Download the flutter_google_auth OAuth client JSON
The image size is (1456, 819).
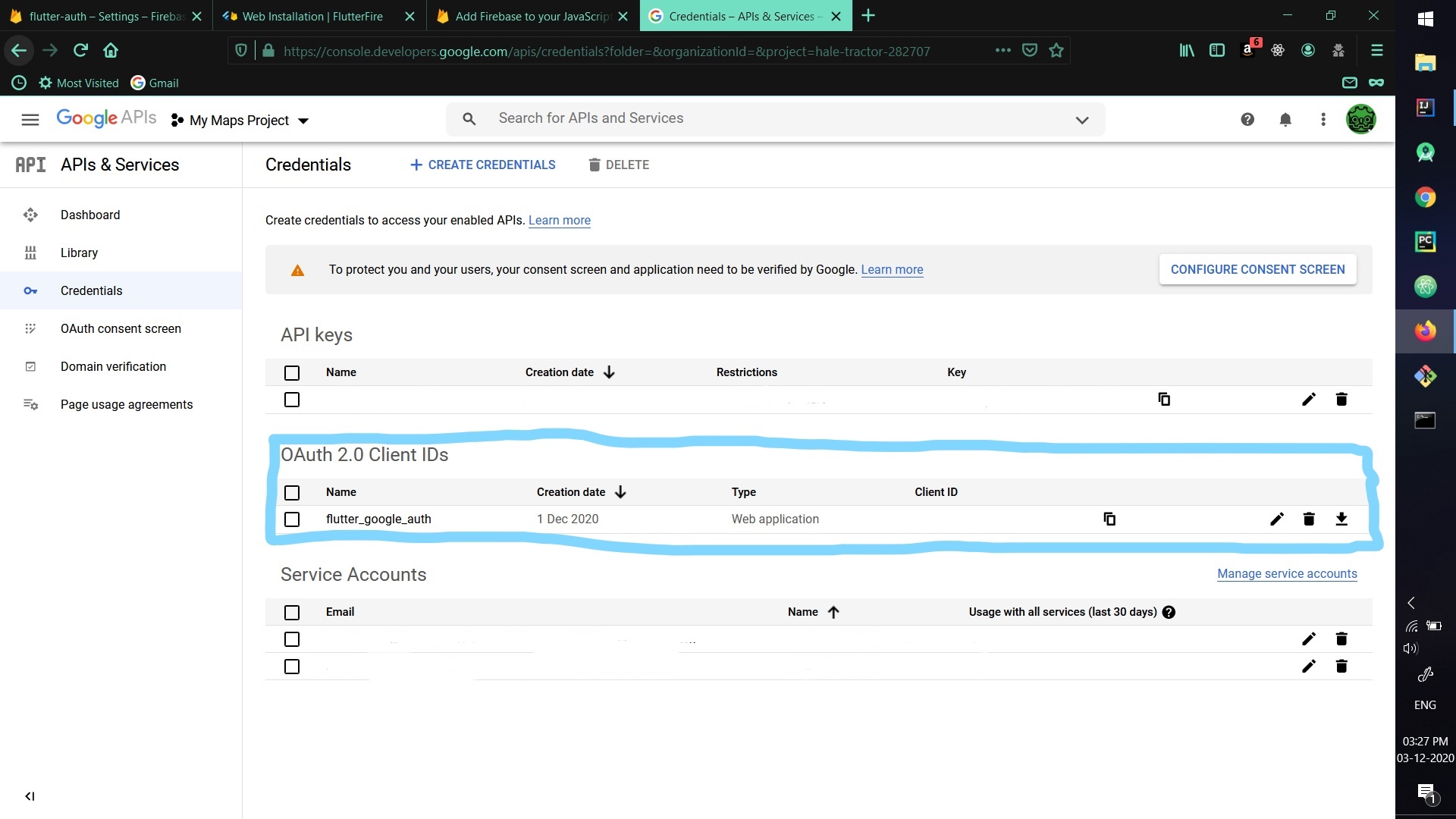click(1341, 519)
